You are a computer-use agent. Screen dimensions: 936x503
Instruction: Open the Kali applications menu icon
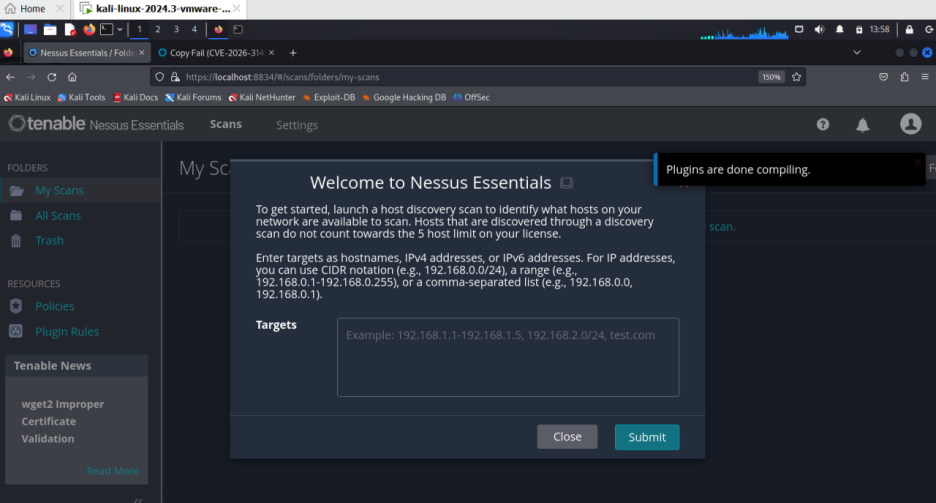[x=7, y=29]
